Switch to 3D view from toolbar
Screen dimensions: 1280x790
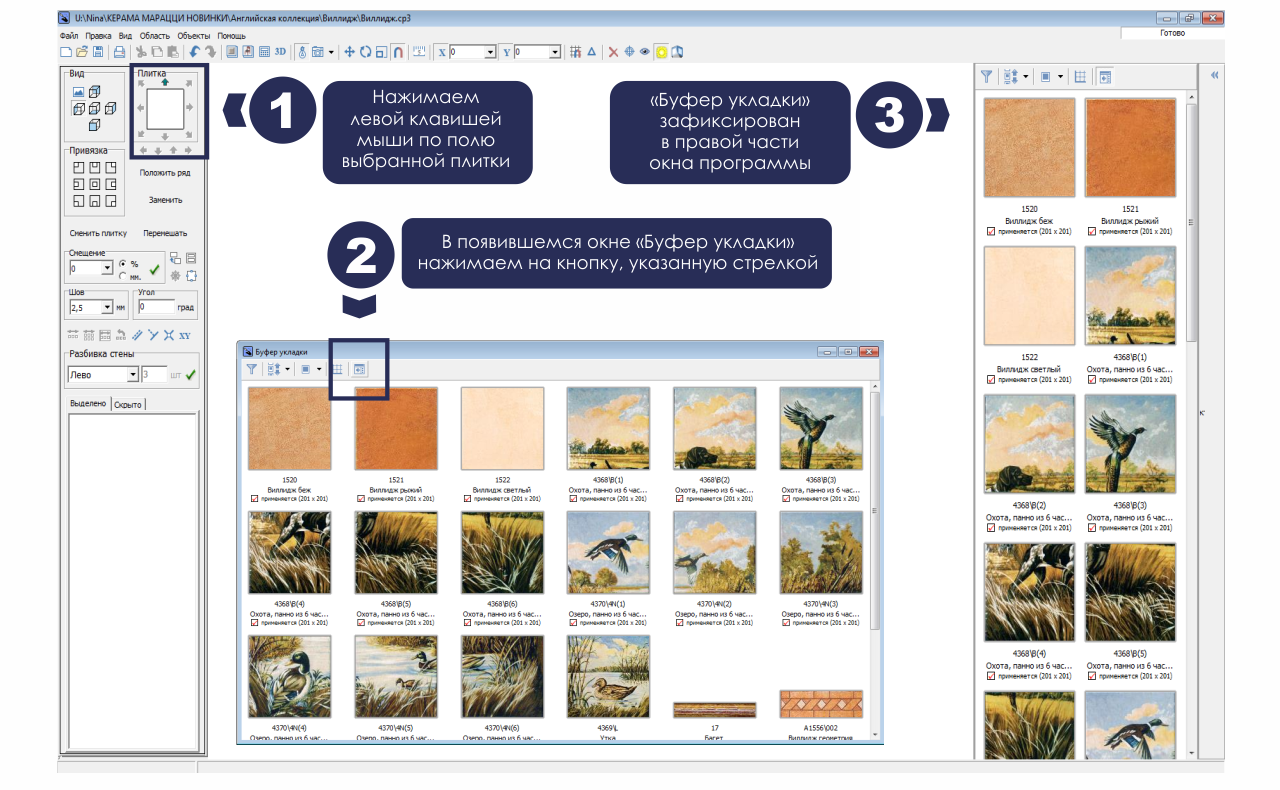[280, 52]
